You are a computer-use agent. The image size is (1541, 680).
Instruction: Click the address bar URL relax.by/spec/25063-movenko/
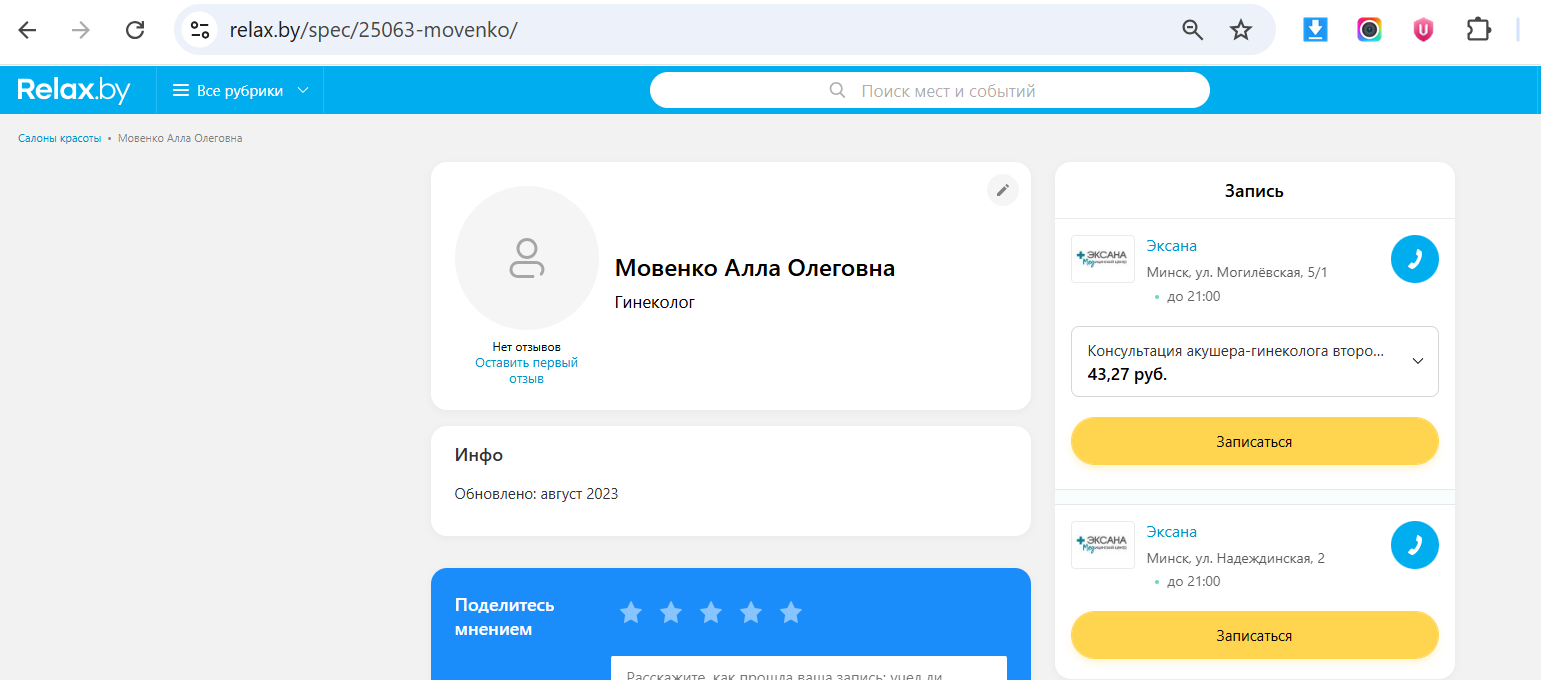click(373, 30)
